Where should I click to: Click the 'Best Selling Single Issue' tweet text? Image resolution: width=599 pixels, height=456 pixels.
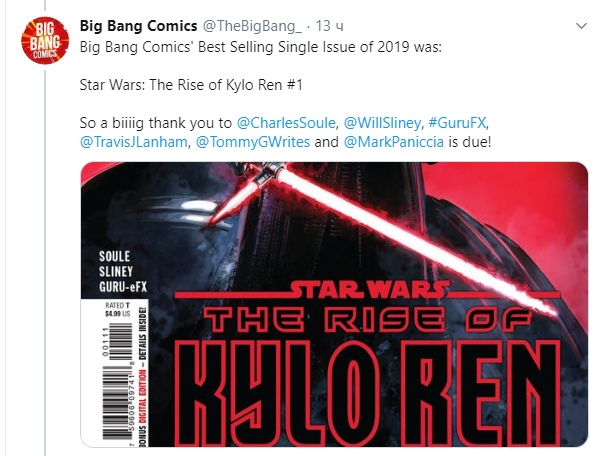pyautogui.click(x=261, y=47)
